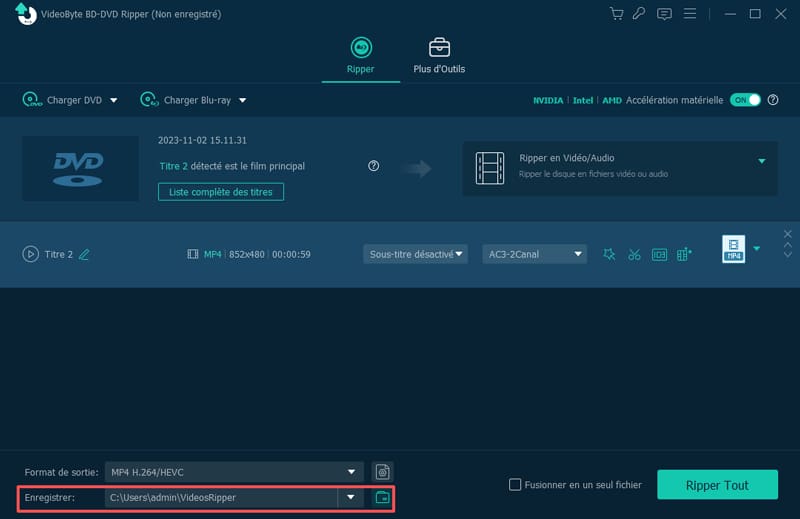The image size is (800, 519).
Task: Click the output folder browse icon
Action: click(381, 497)
